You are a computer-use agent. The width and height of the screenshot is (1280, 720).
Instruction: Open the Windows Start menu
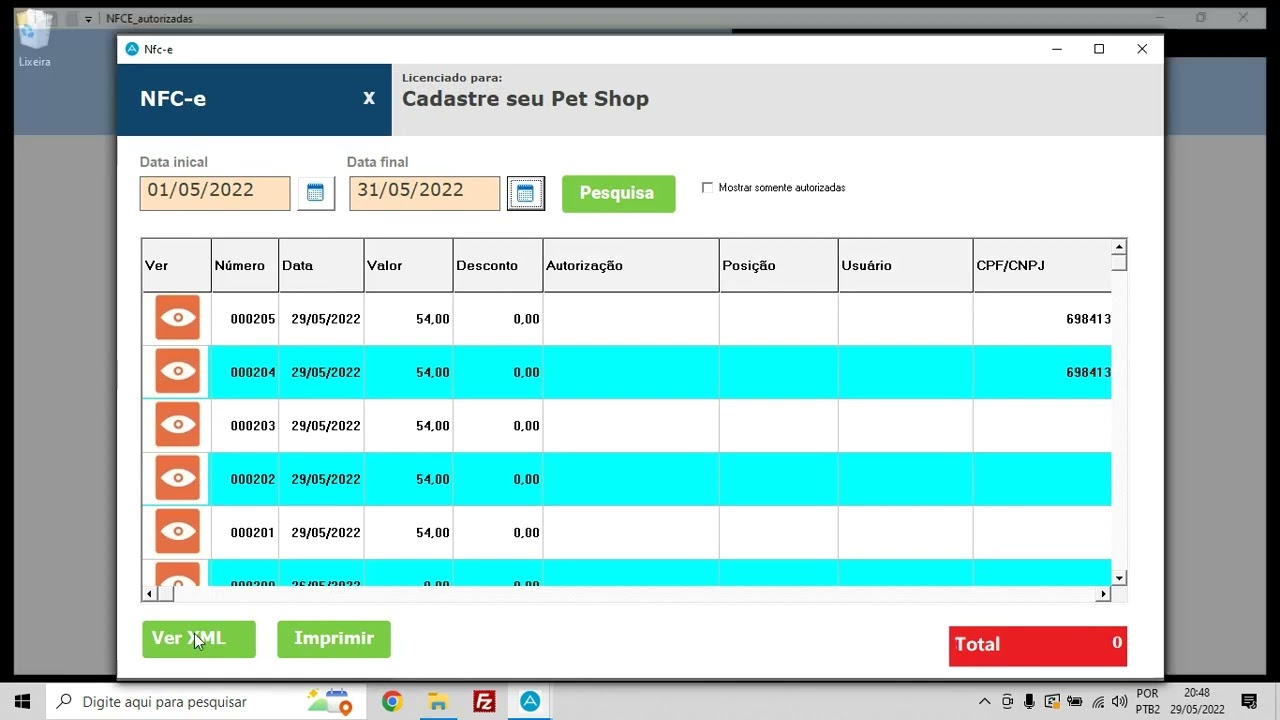click(x=22, y=701)
